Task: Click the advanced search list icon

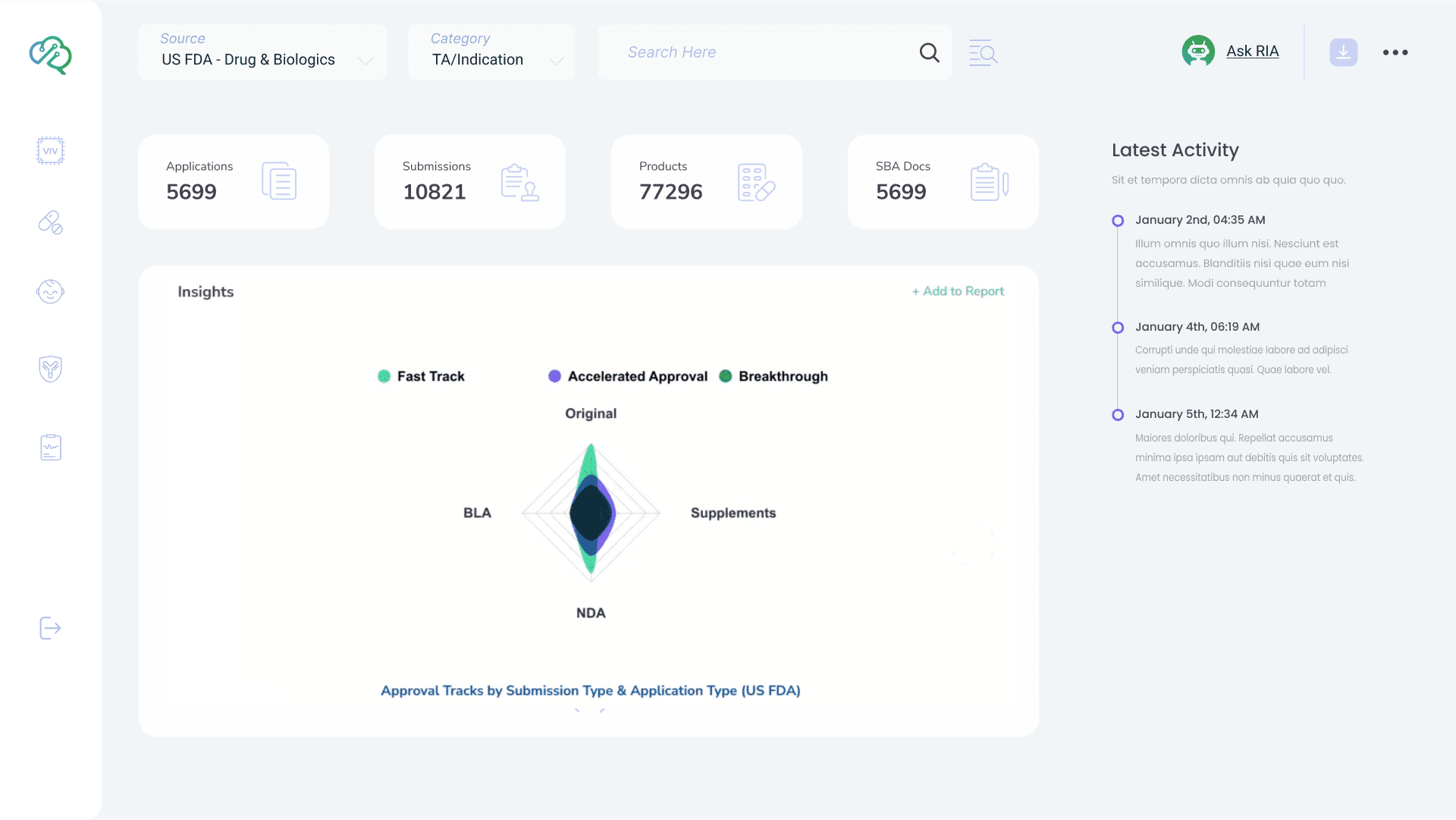Action: [983, 52]
